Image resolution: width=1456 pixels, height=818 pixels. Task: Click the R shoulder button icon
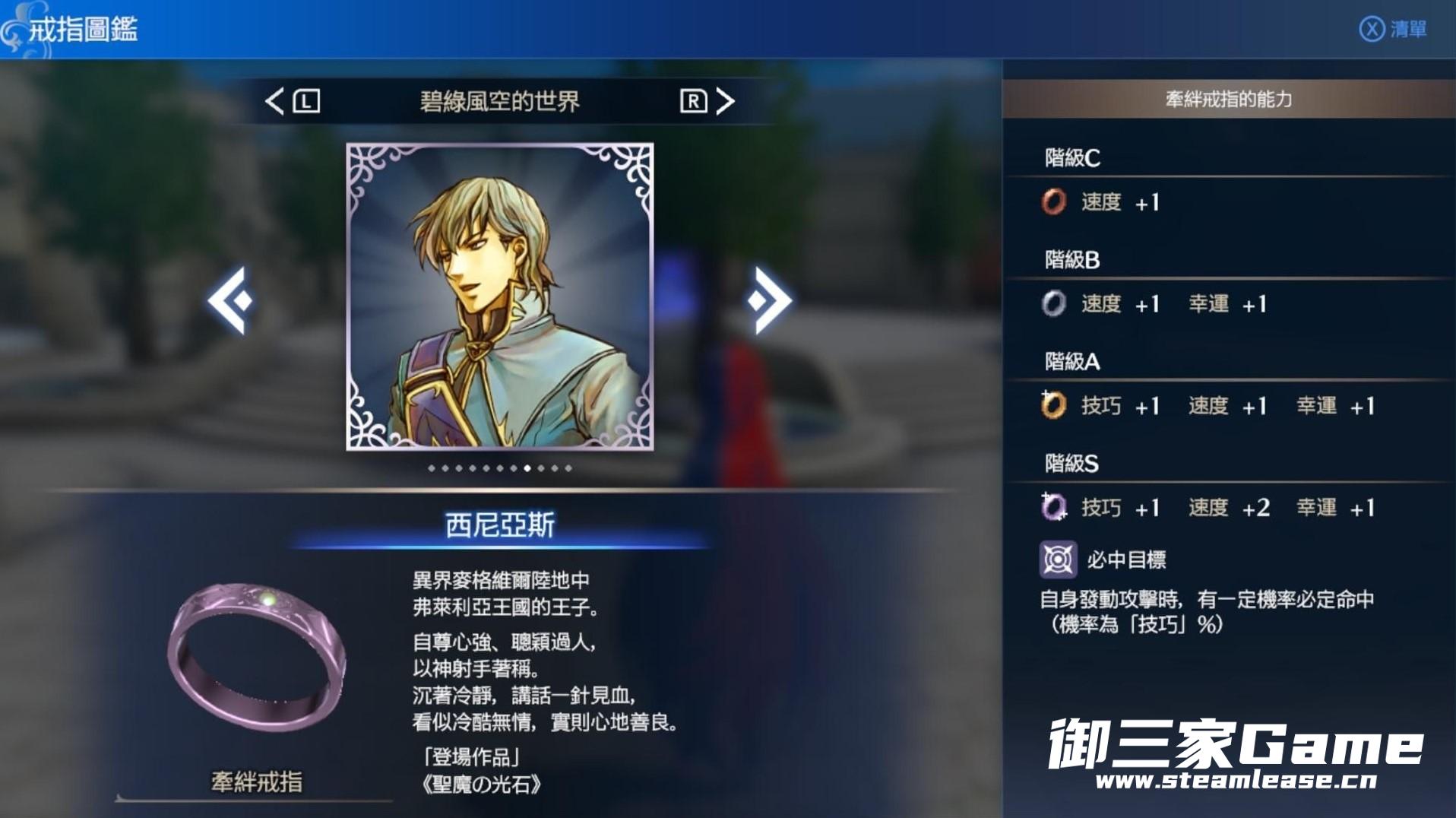(x=693, y=101)
